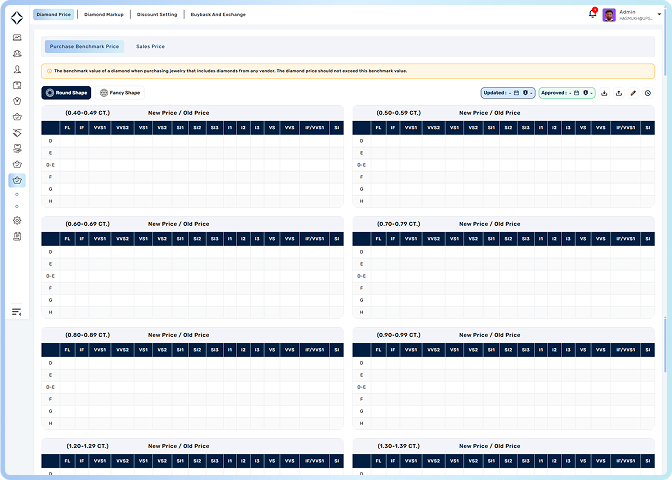This screenshot has height=480, width=672.
Task: Open the dashboard chart icon in sidebar
Action: click(17, 38)
